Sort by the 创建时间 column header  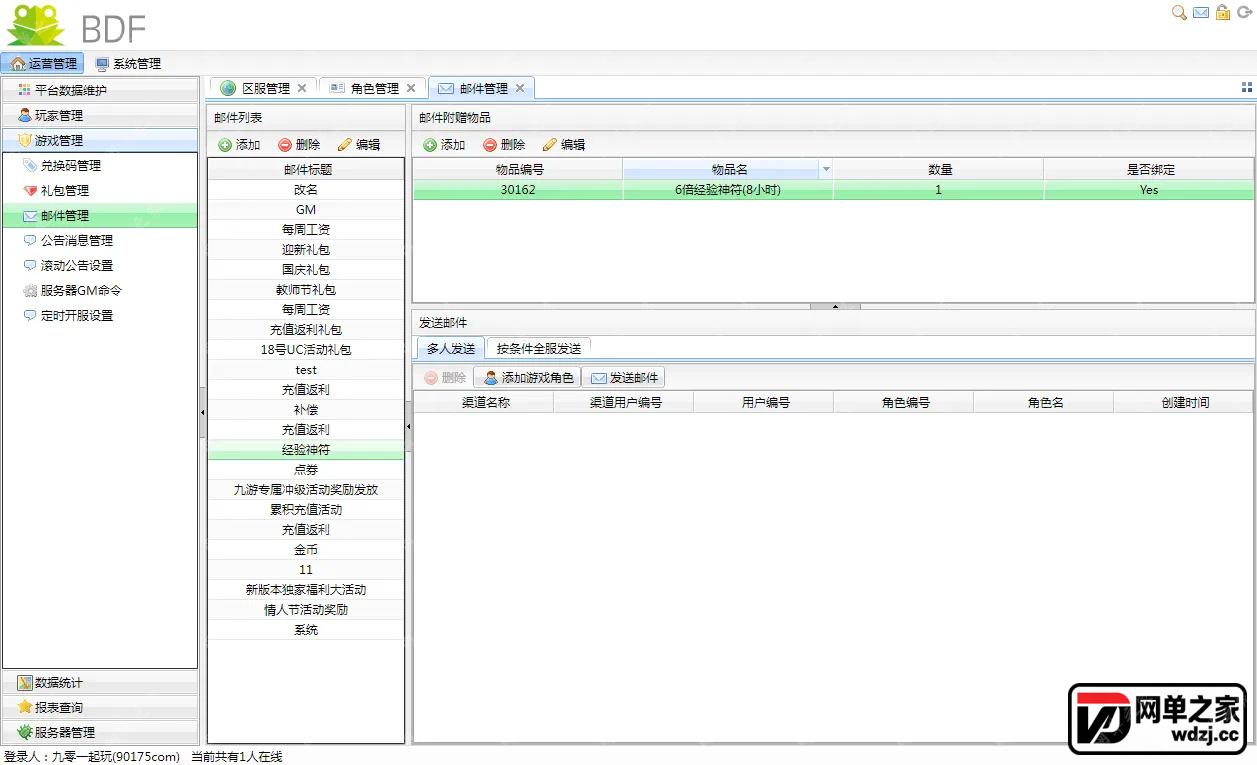click(x=1184, y=402)
